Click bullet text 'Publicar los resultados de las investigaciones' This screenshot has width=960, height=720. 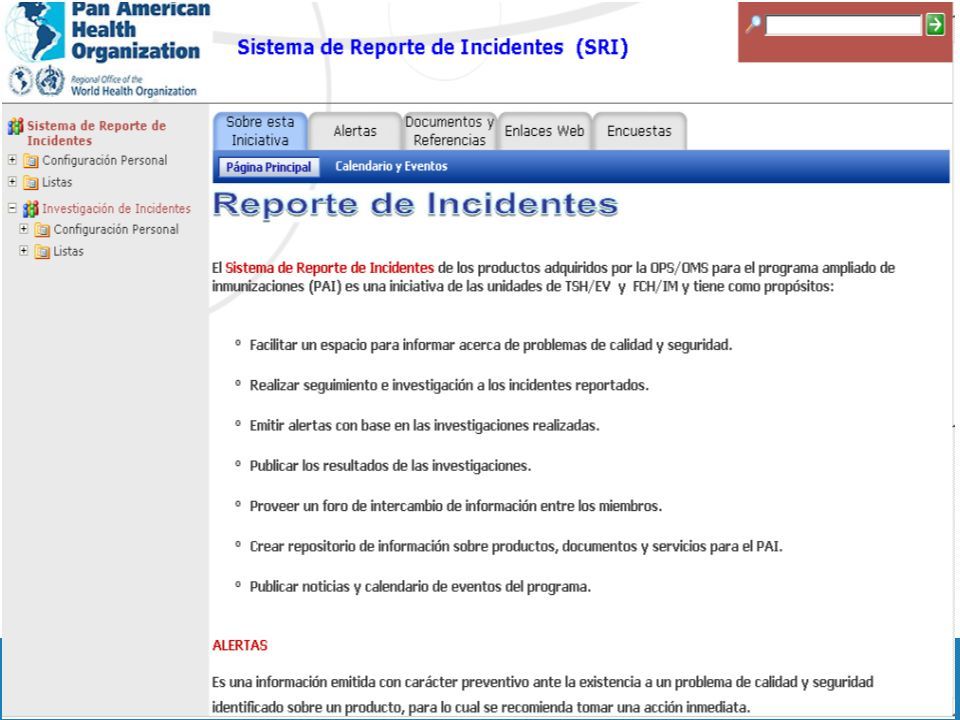coord(390,466)
